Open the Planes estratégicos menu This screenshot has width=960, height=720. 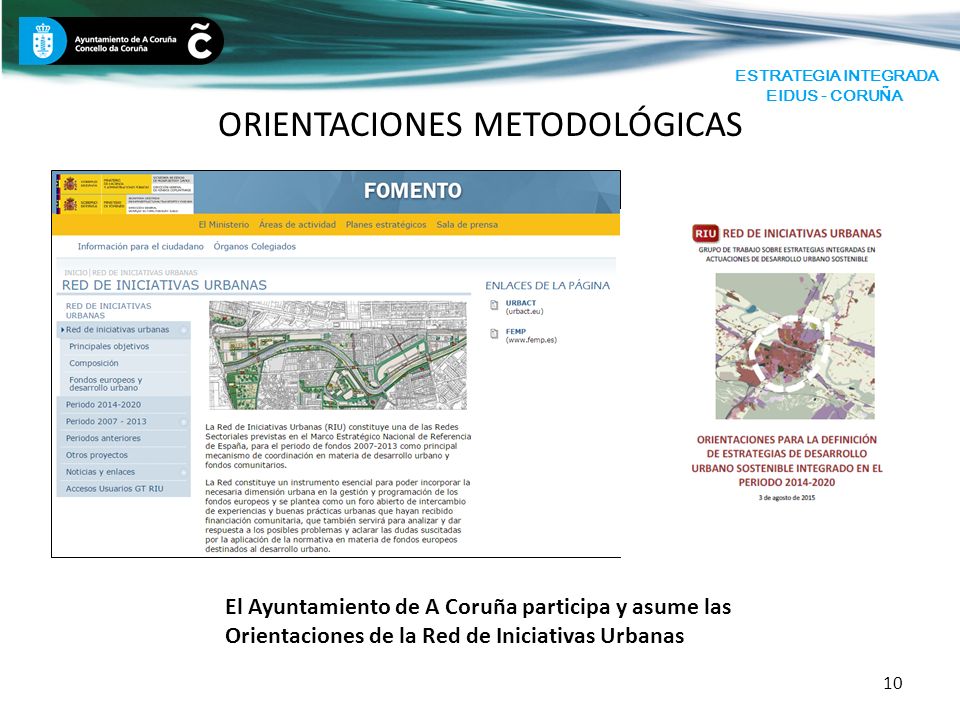pos(386,225)
